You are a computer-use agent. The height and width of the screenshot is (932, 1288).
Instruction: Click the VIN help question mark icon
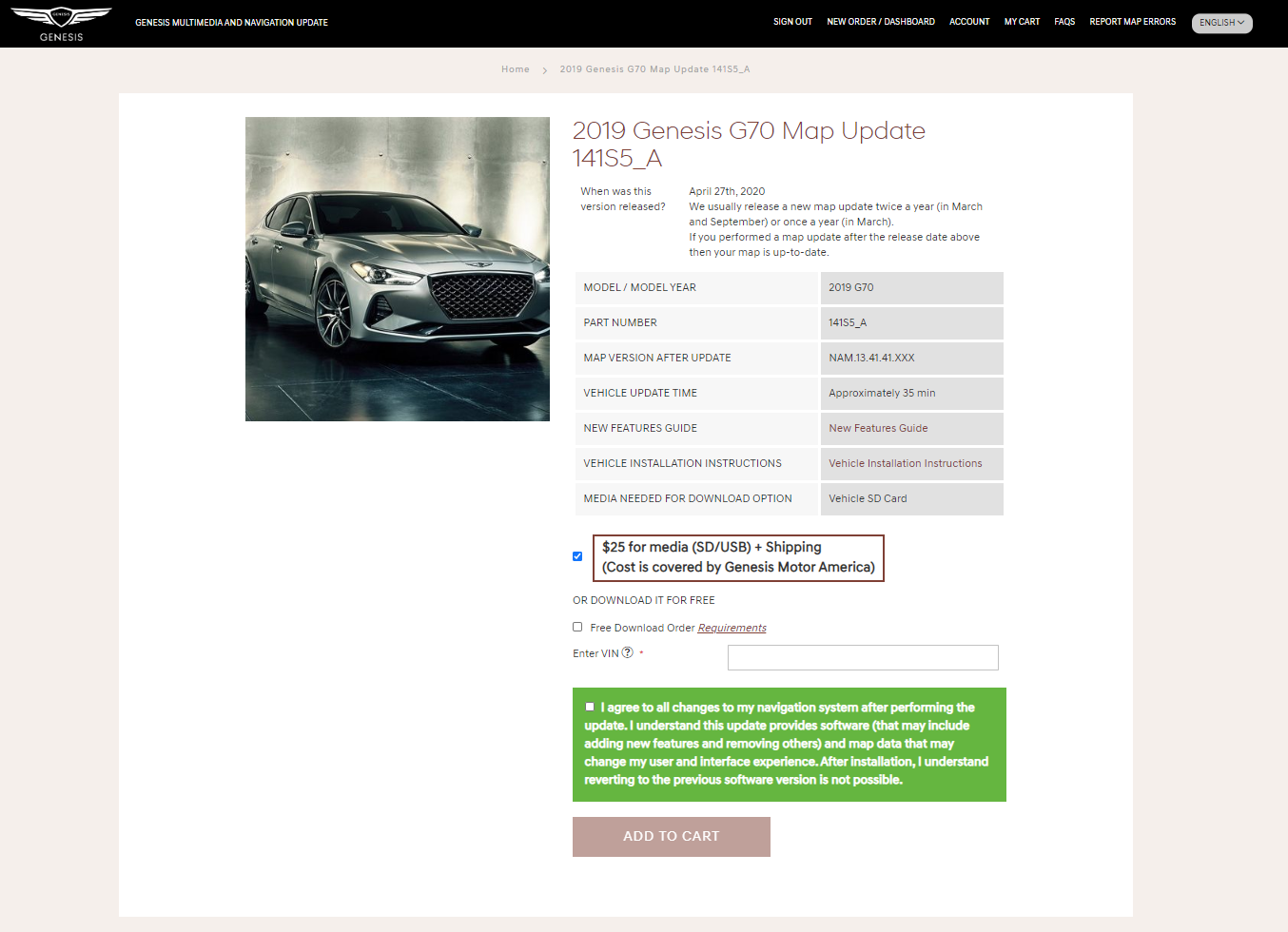point(627,652)
